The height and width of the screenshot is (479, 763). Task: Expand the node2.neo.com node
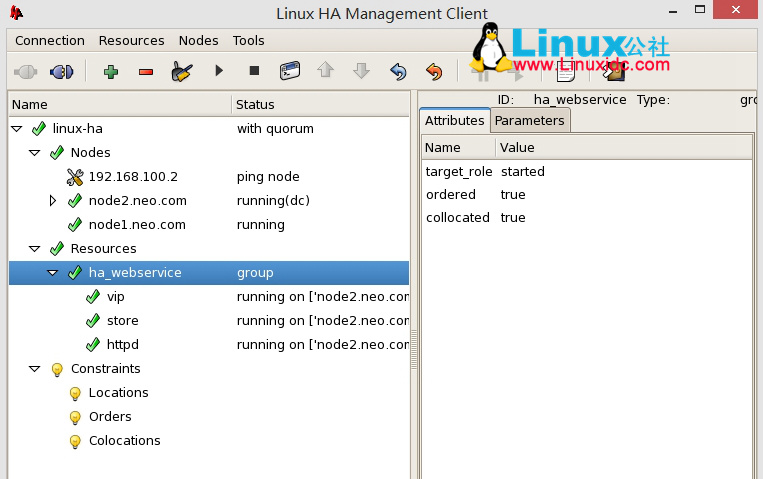(53, 201)
